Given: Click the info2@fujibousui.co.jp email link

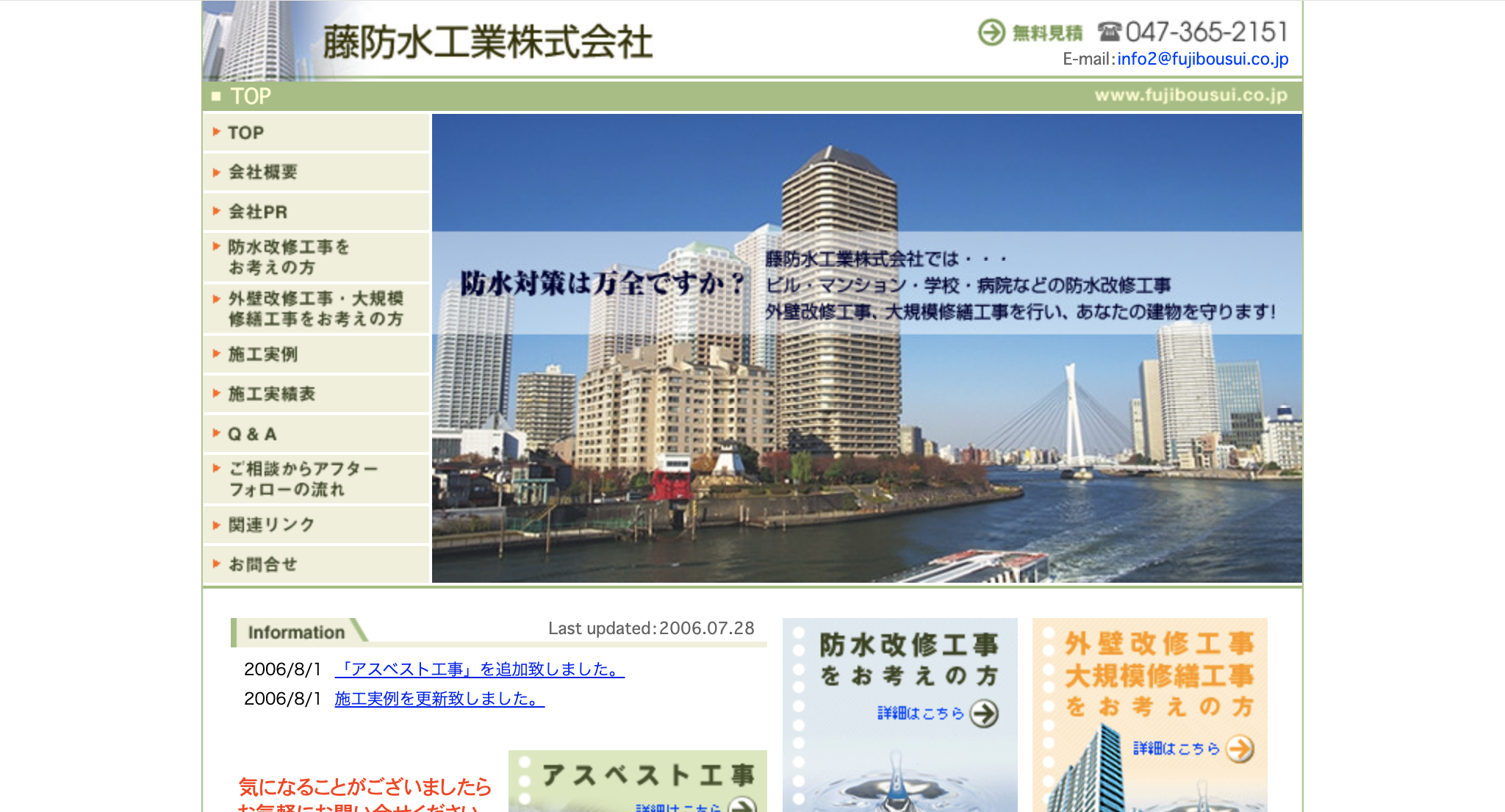Looking at the screenshot, I should pos(1202,59).
